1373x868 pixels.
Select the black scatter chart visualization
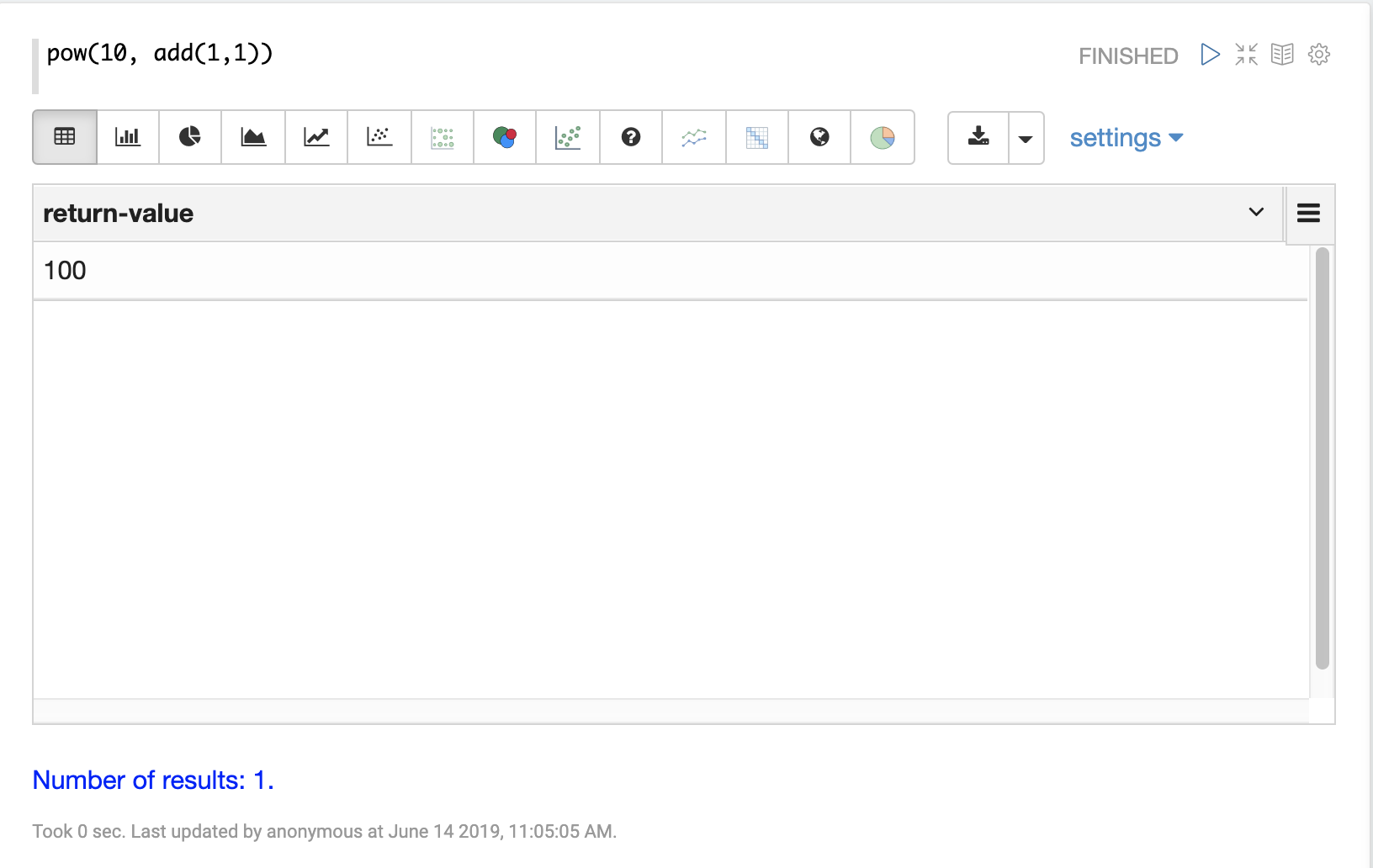point(379,137)
